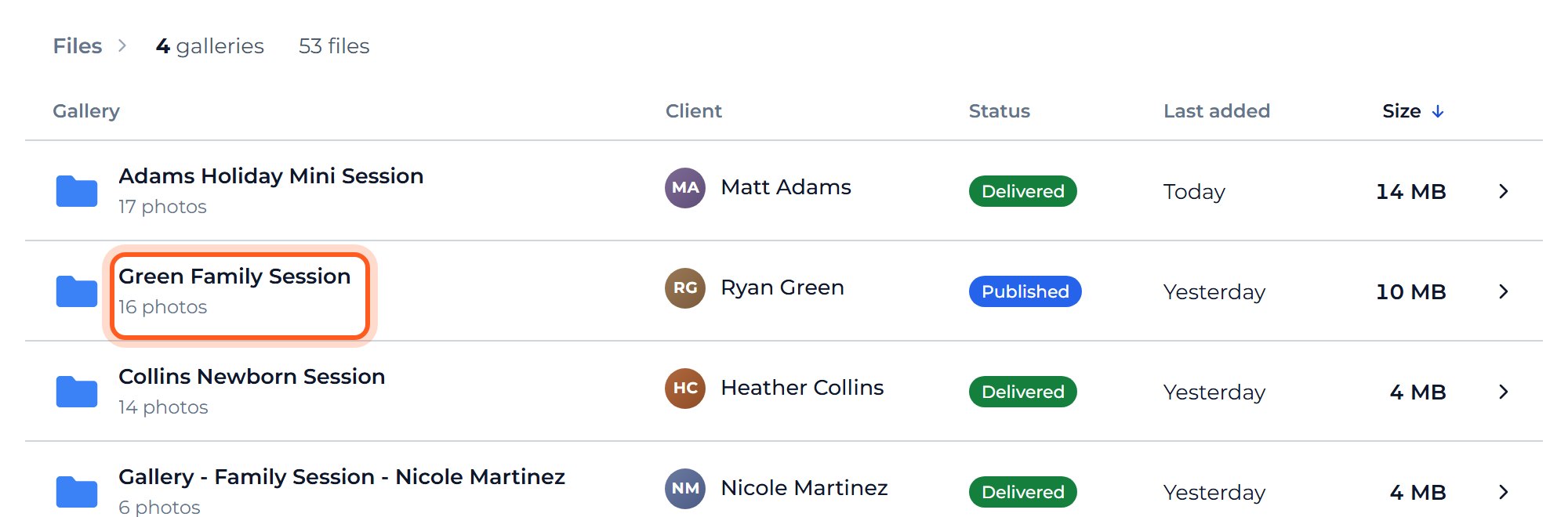Sort by the Status column header
This screenshot has height=517, width=1568.
(1000, 111)
